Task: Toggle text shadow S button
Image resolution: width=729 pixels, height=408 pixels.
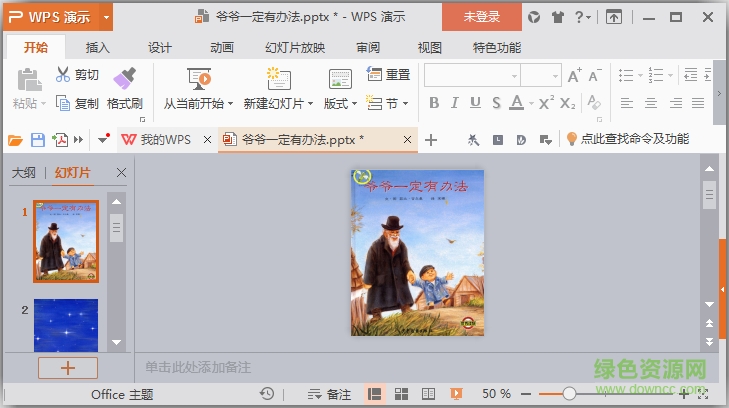Action: pyautogui.click(x=497, y=103)
